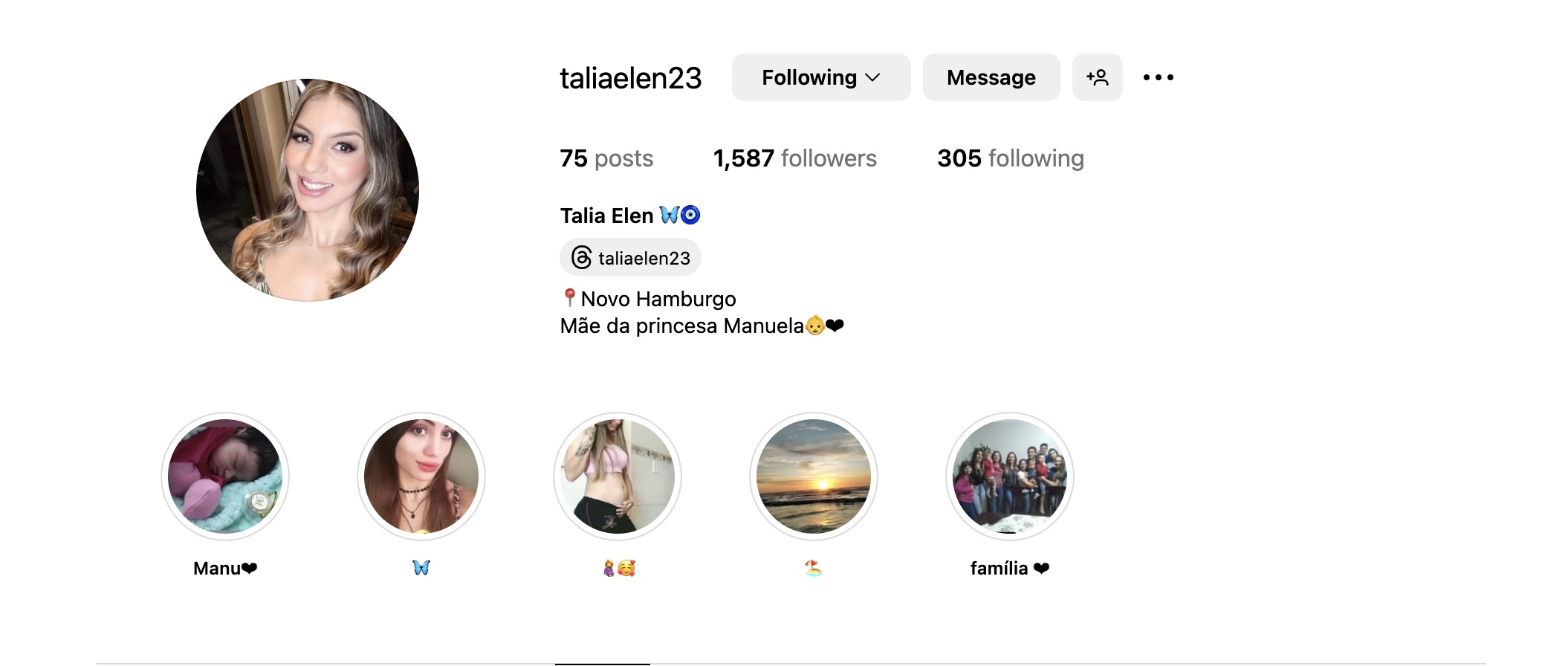Screen dimensions: 1568x666
Task: View the 305 following list
Action: click(1011, 158)
